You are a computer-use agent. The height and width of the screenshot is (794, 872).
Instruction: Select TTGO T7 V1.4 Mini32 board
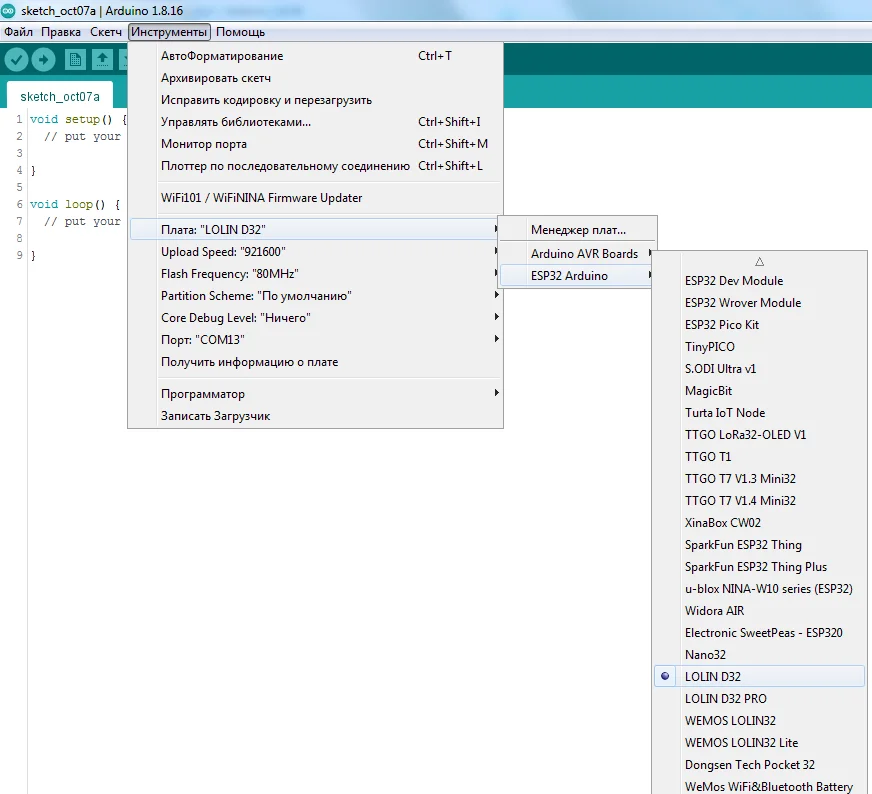(760, 501)
